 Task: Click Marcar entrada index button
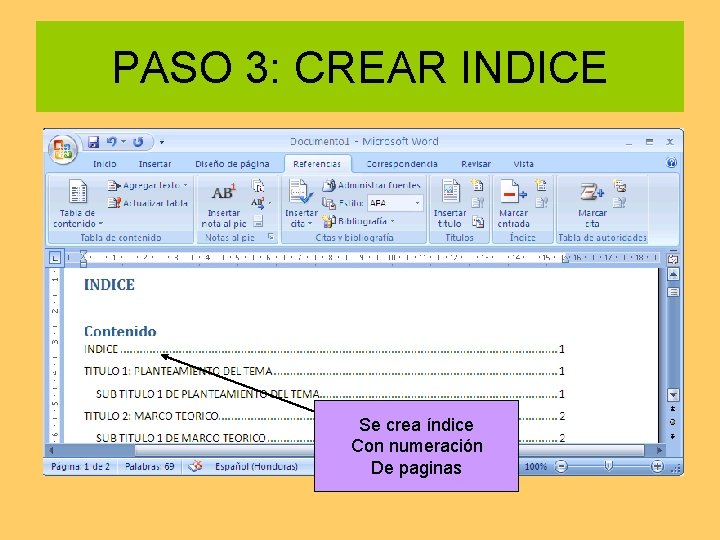(513, 203)
